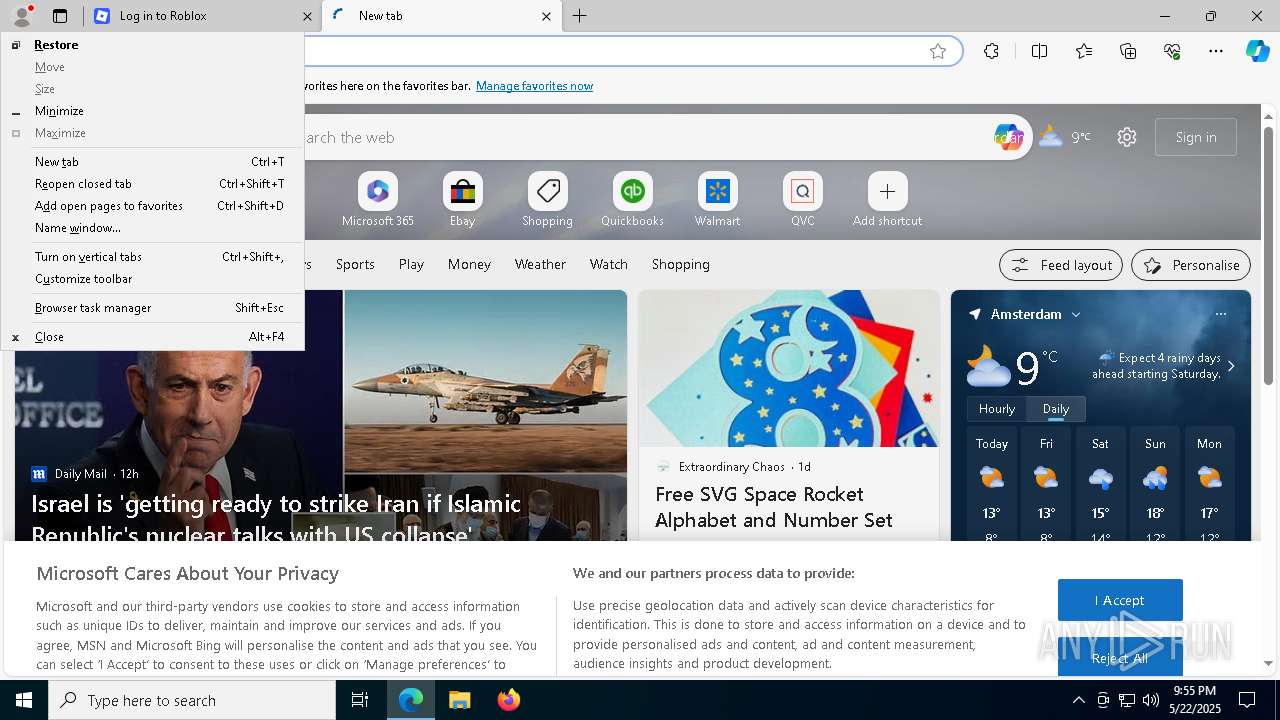Click the Sign in button
The image size is (1280, 720).
point(1196,137)
